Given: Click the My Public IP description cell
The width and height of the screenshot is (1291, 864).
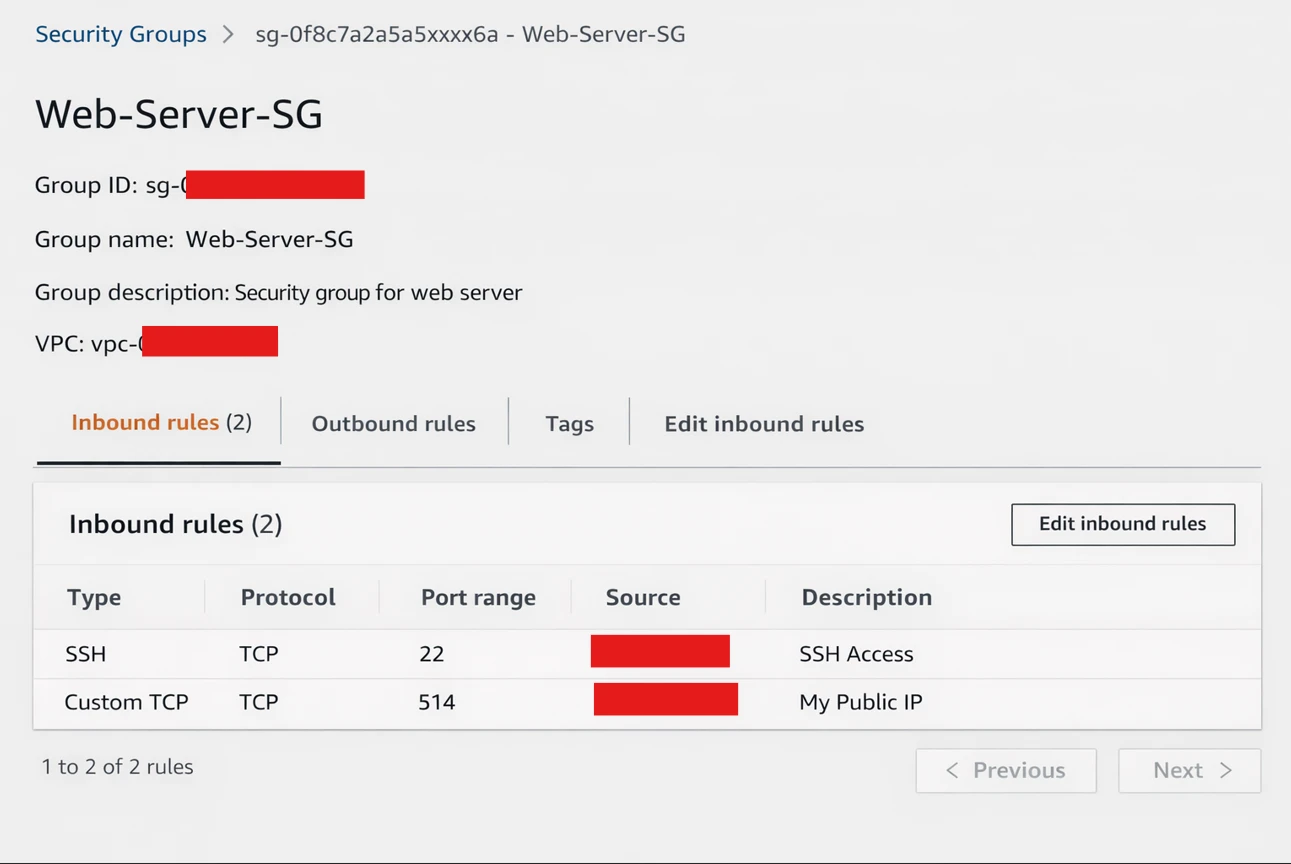Looking at the screenshot, I should point(860,702).
